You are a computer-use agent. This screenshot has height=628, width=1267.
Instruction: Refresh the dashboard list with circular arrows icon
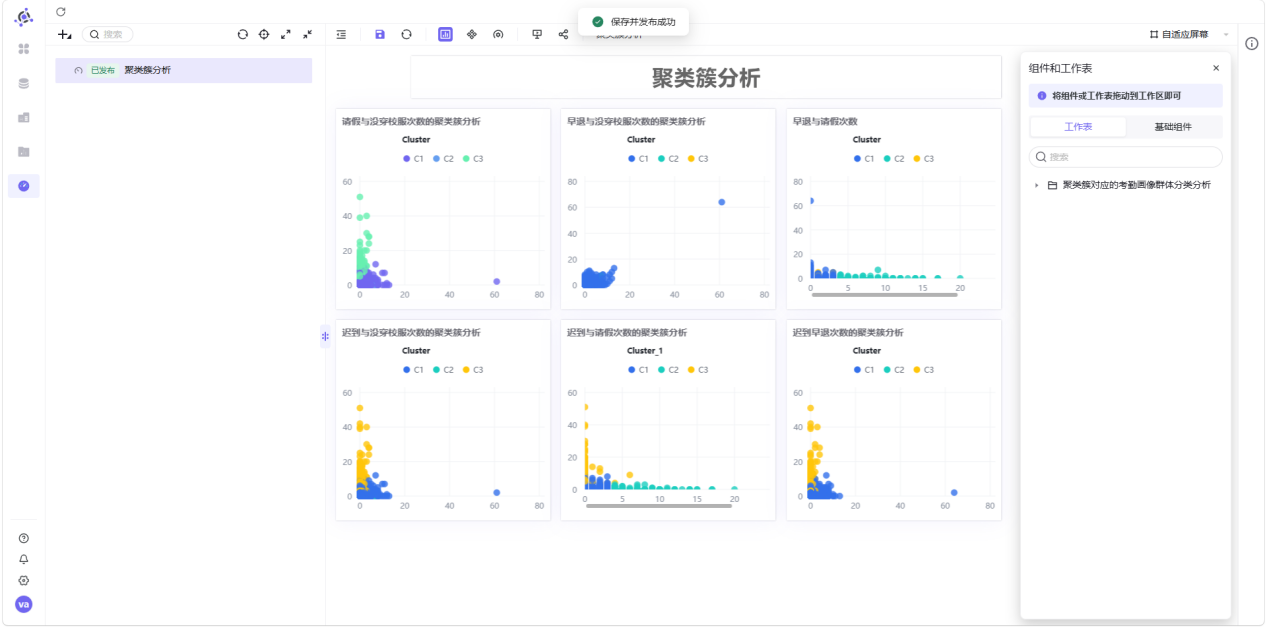[x=242, y=34]
